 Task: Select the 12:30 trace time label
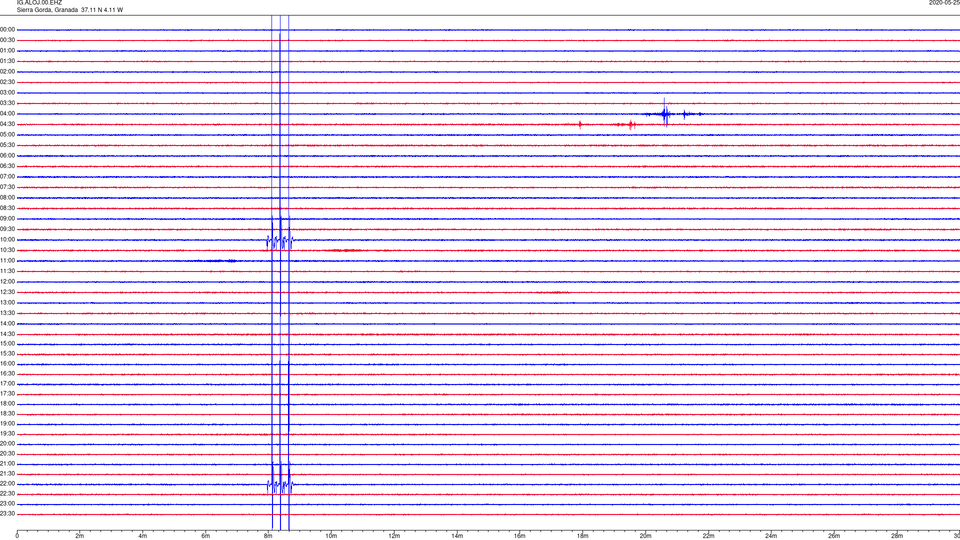(7, 292)
